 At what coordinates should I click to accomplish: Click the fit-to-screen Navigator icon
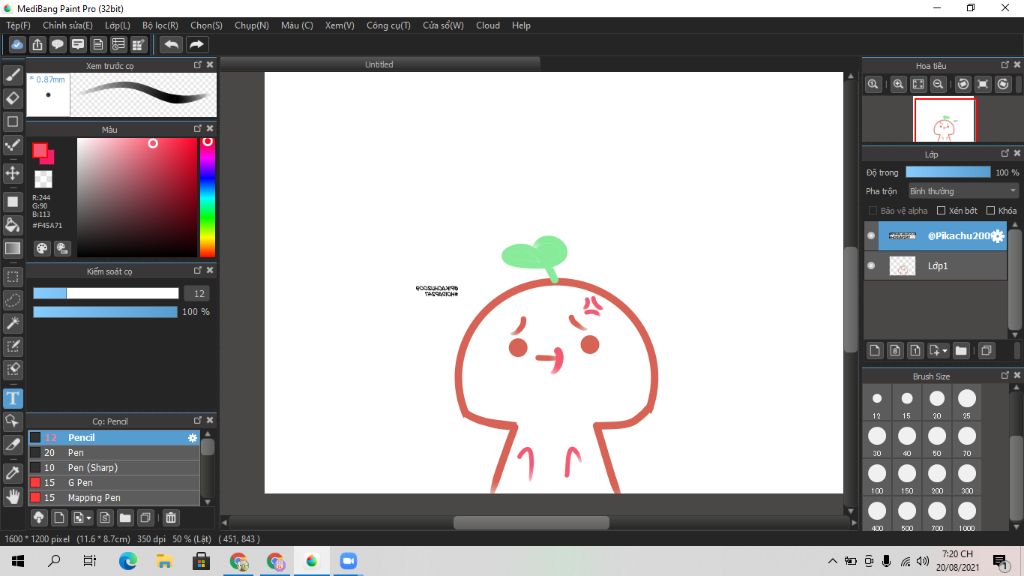click(918, 84)
